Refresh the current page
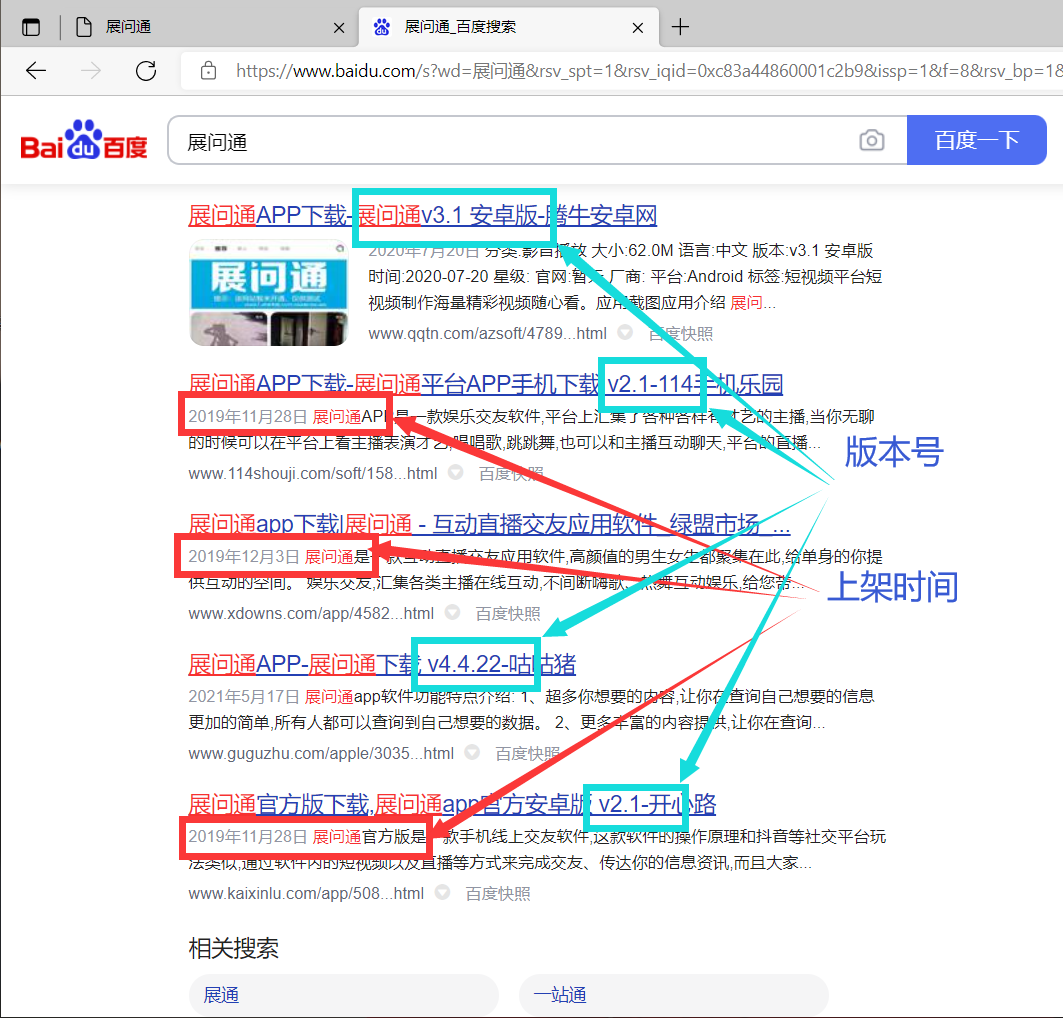The height and width of the screenshot is (1018, 1063). [146, 70]
